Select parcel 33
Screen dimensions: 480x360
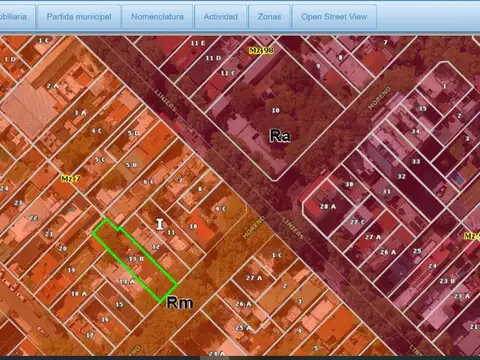point(416,162)
